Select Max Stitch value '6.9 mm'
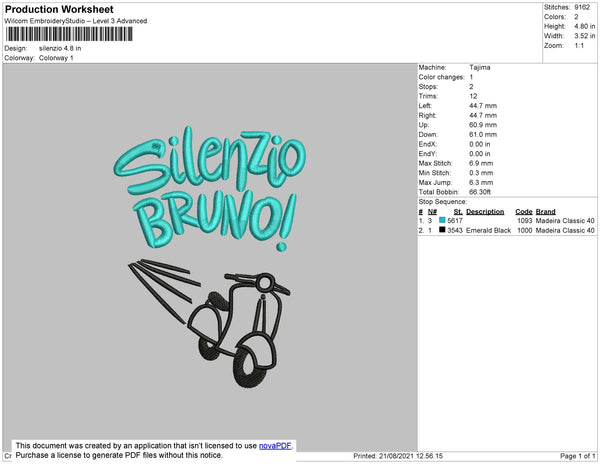 (481, 163)
